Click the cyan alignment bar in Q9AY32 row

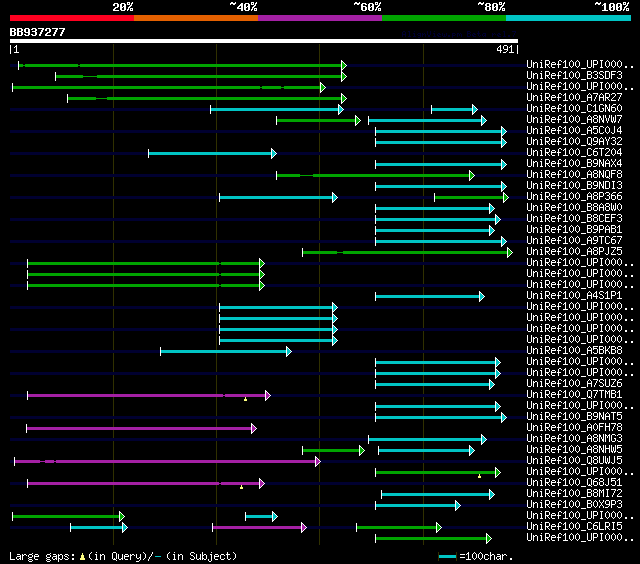pos(441,142)
